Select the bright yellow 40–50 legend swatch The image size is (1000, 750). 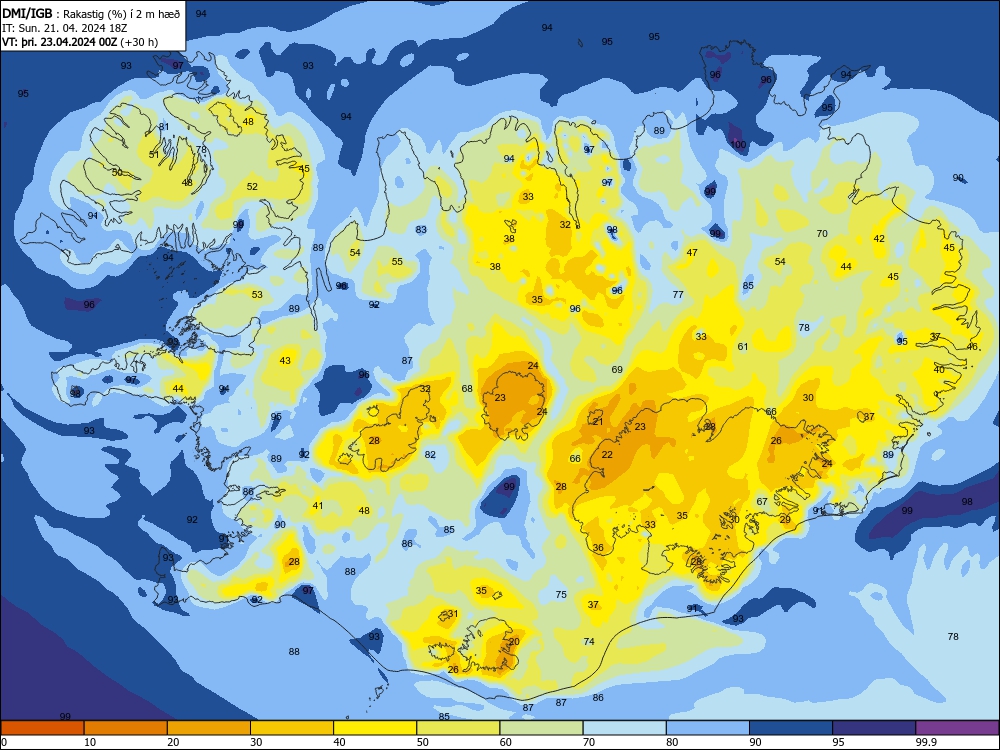(375, 728)
